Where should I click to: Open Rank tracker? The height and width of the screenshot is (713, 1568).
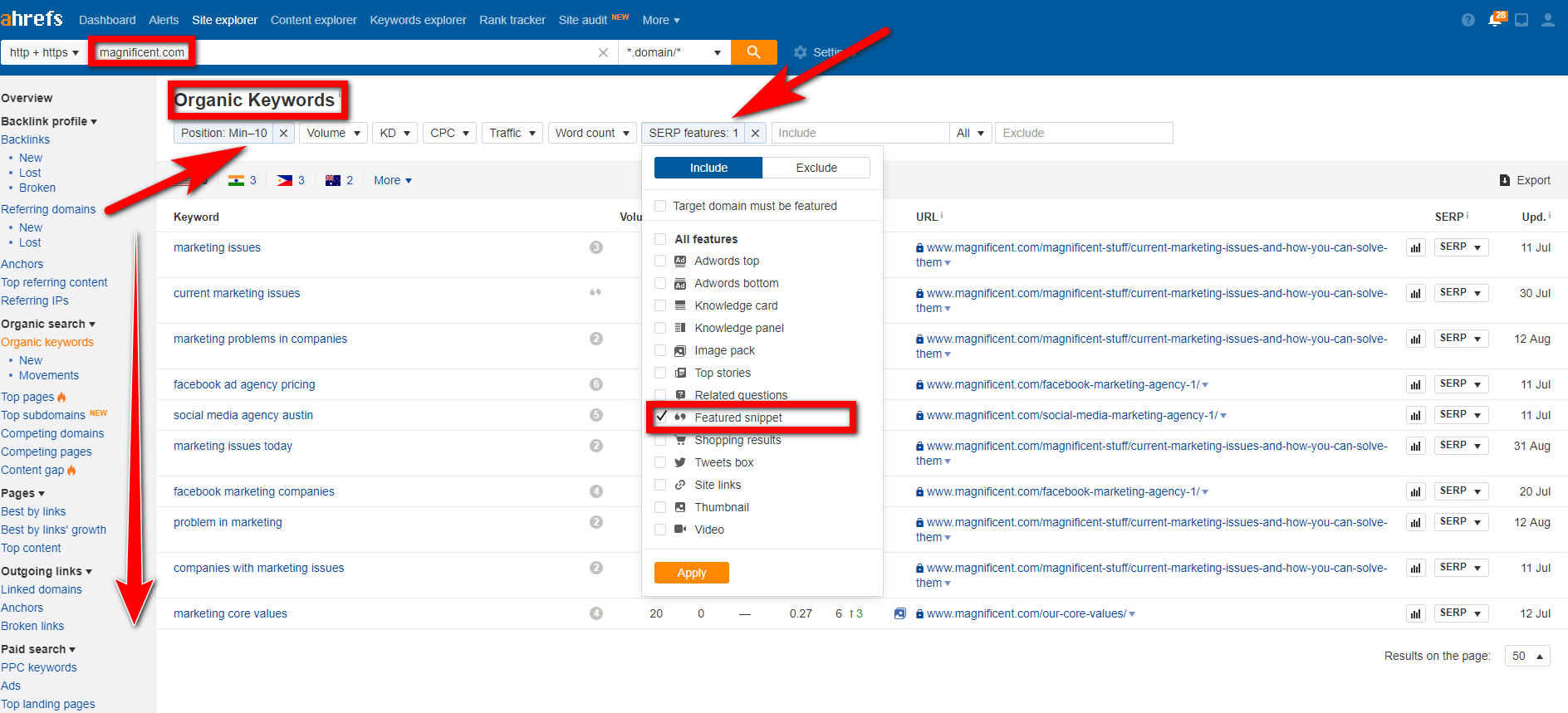(512, 20)
